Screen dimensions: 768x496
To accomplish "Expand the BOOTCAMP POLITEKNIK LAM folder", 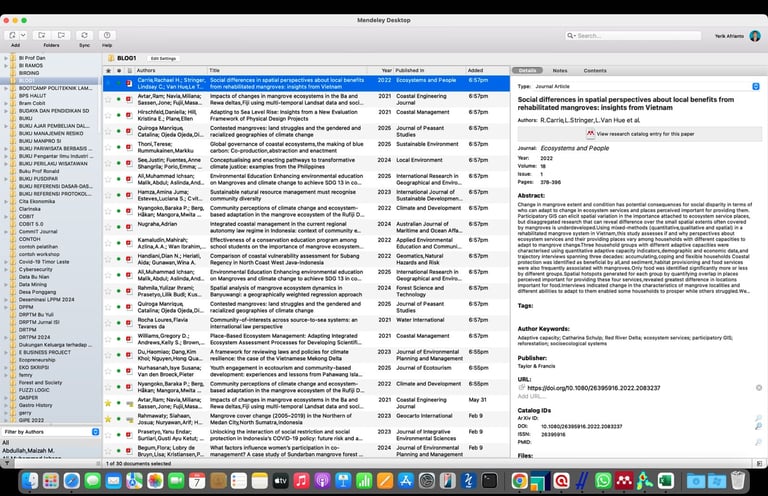I will [6, 88].
